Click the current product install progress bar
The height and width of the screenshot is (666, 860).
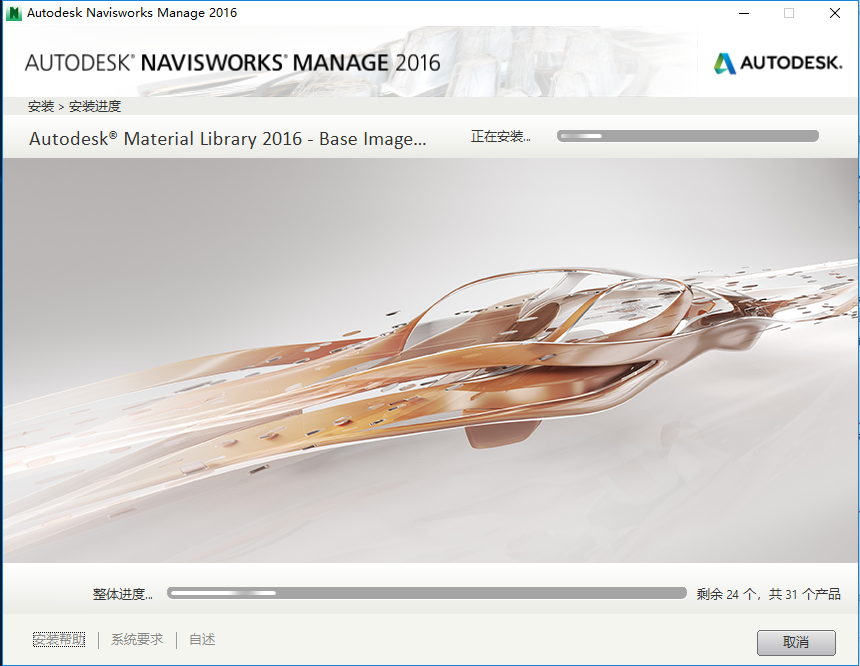point(688,136)
